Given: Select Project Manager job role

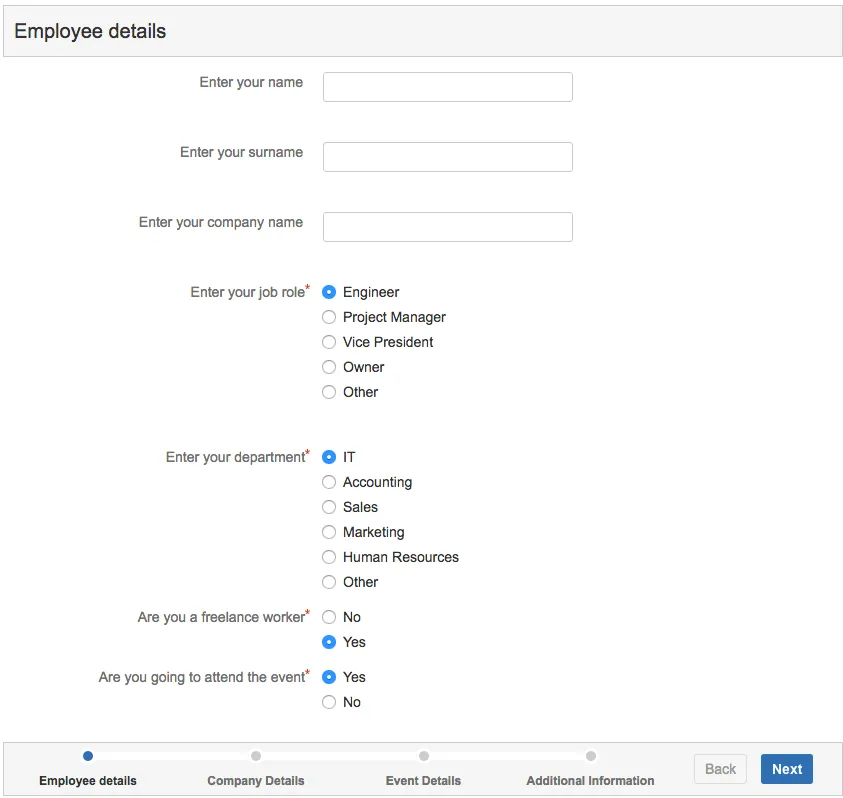Looking at the screenshot, I should [x=328, y=317].
